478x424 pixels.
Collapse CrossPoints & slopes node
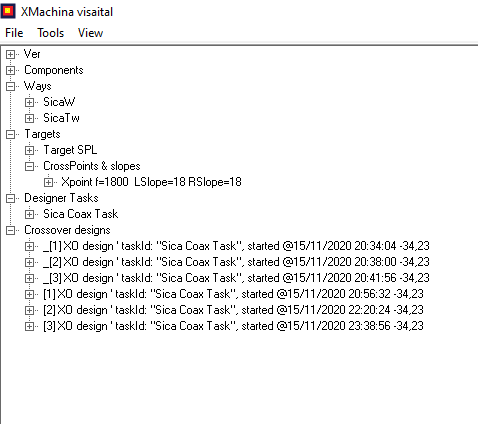tap(30, 166)
